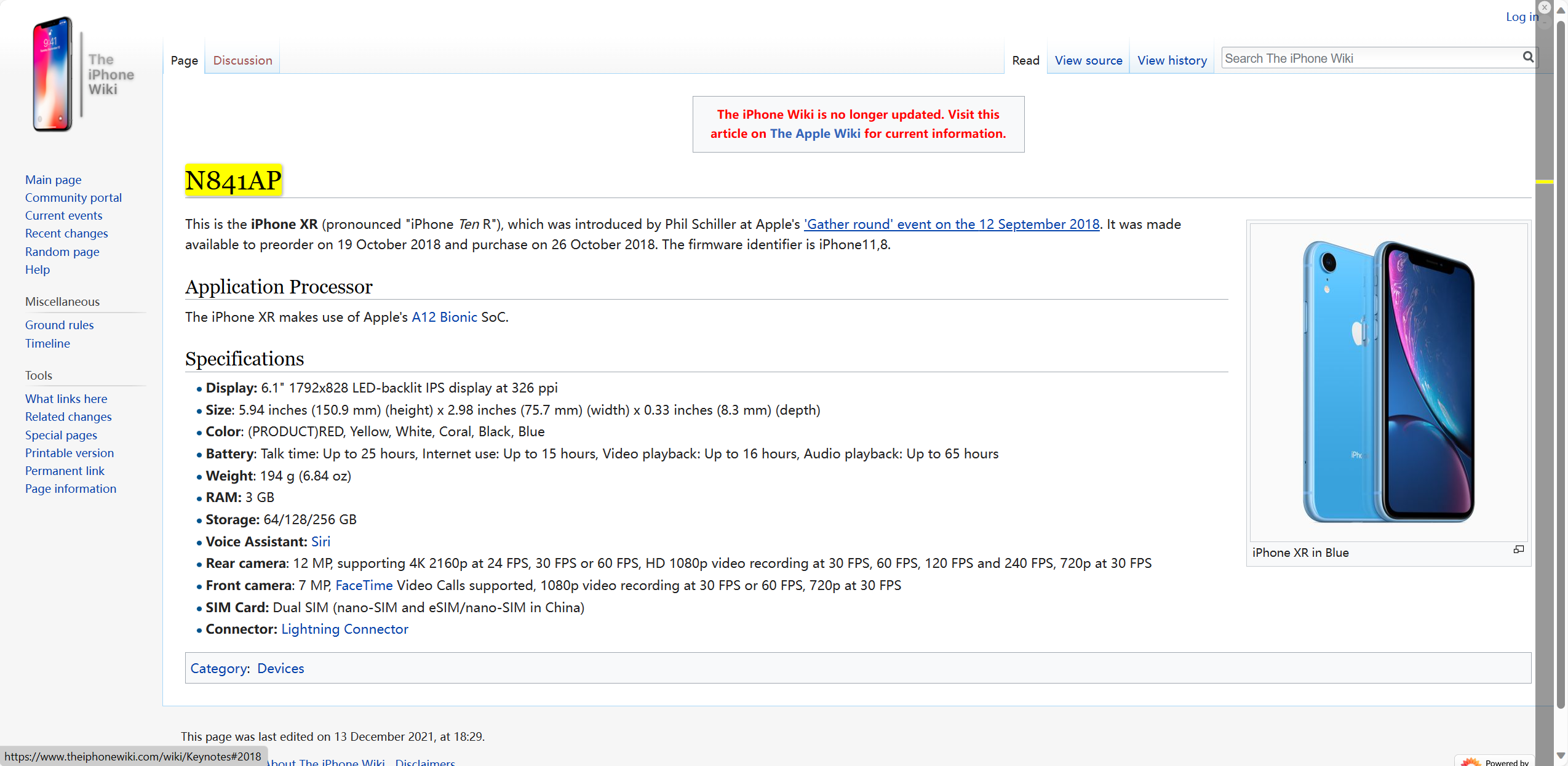Open Random page in sidebar
Image resolution: width=1568 pixels, height=766 pixels.
click(x=62, y=252)
